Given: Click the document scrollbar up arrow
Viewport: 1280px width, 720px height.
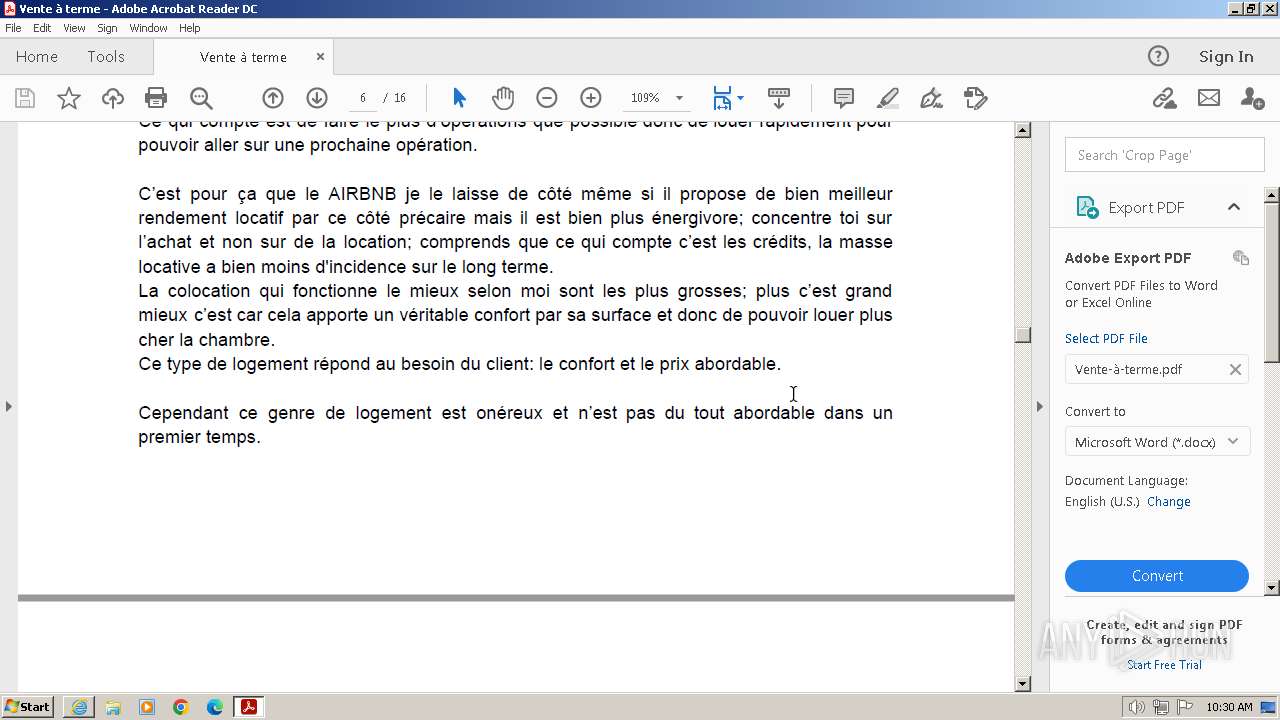Looking at the screenshot, I should click(1022, 130).
